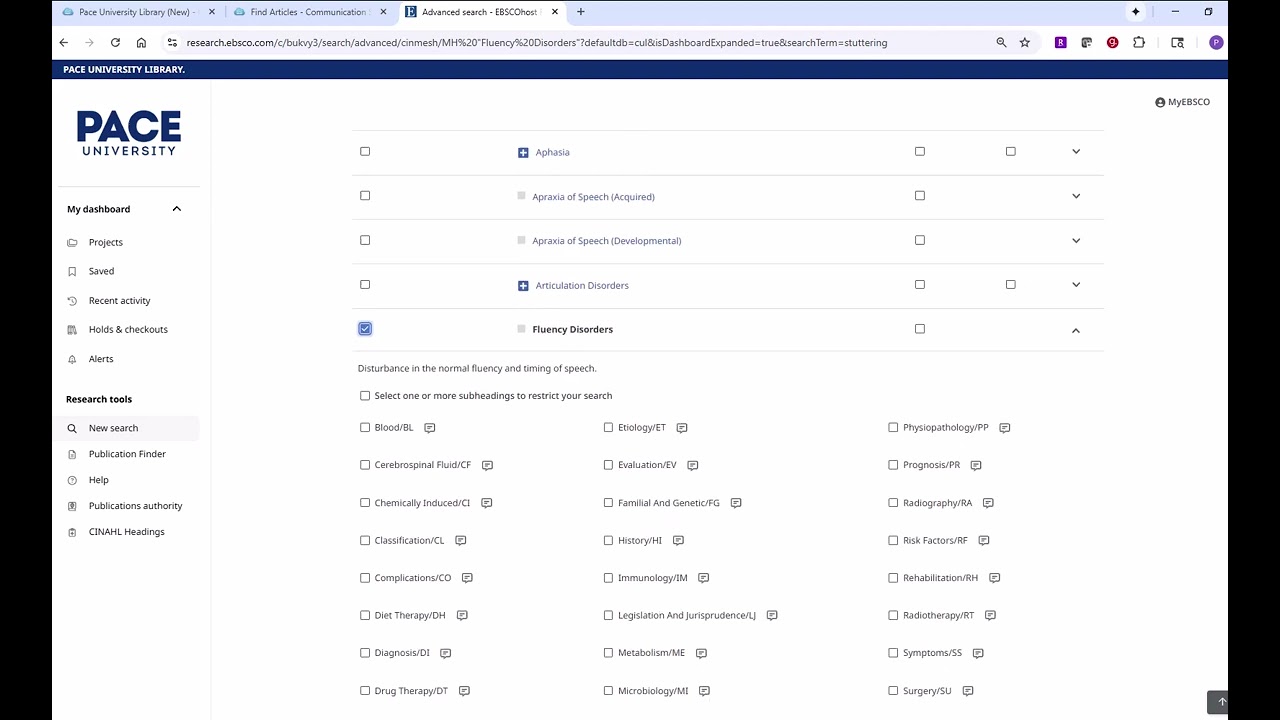Expand Aphasia tree with plus icon
This screenshot has width=1280, height=720.
pos(523,153)
